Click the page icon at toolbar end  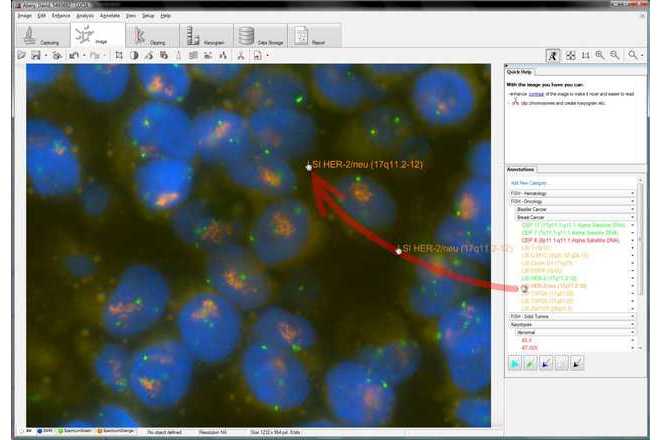coord(257,55)
